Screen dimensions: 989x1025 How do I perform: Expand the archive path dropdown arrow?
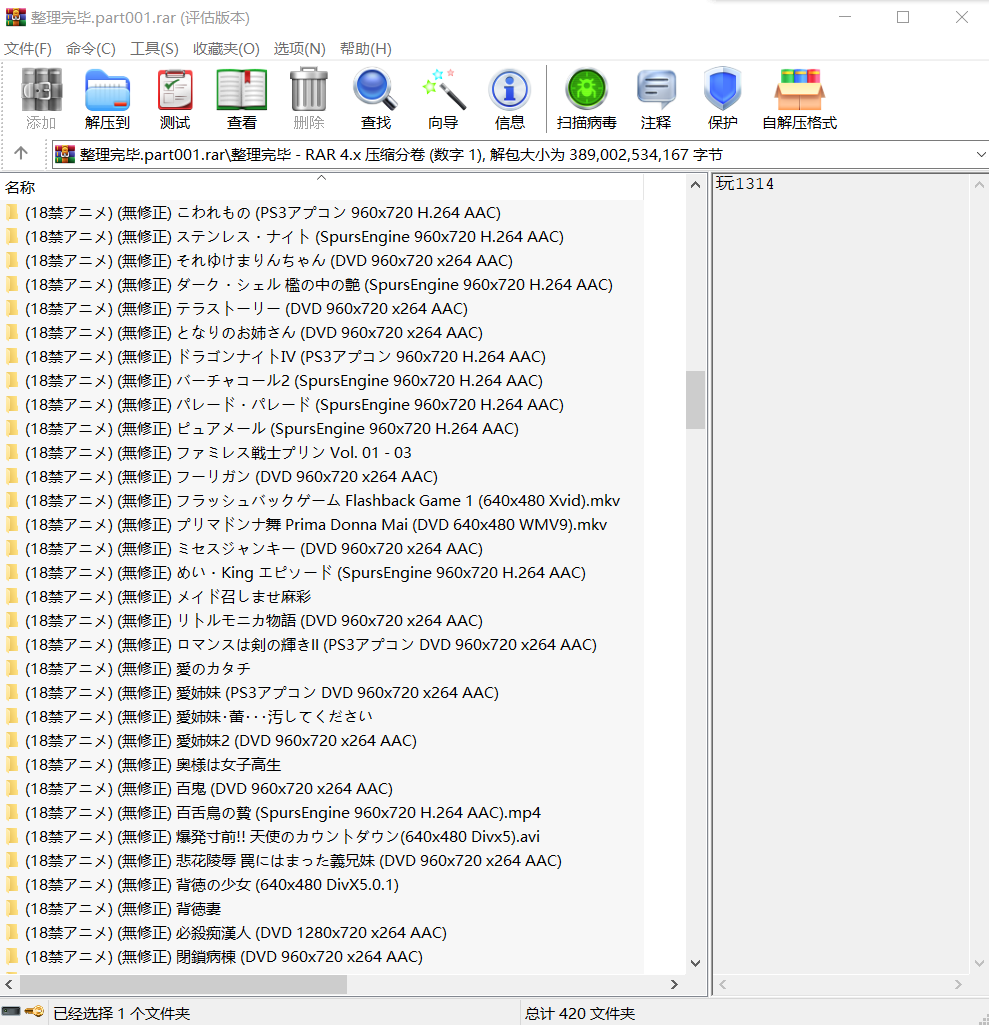click(981, 155)
